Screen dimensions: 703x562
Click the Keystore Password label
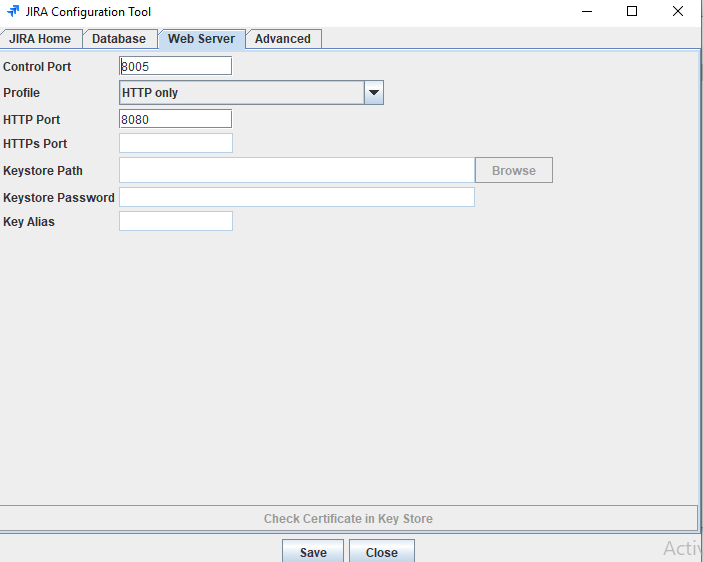[x=59, y=198]
